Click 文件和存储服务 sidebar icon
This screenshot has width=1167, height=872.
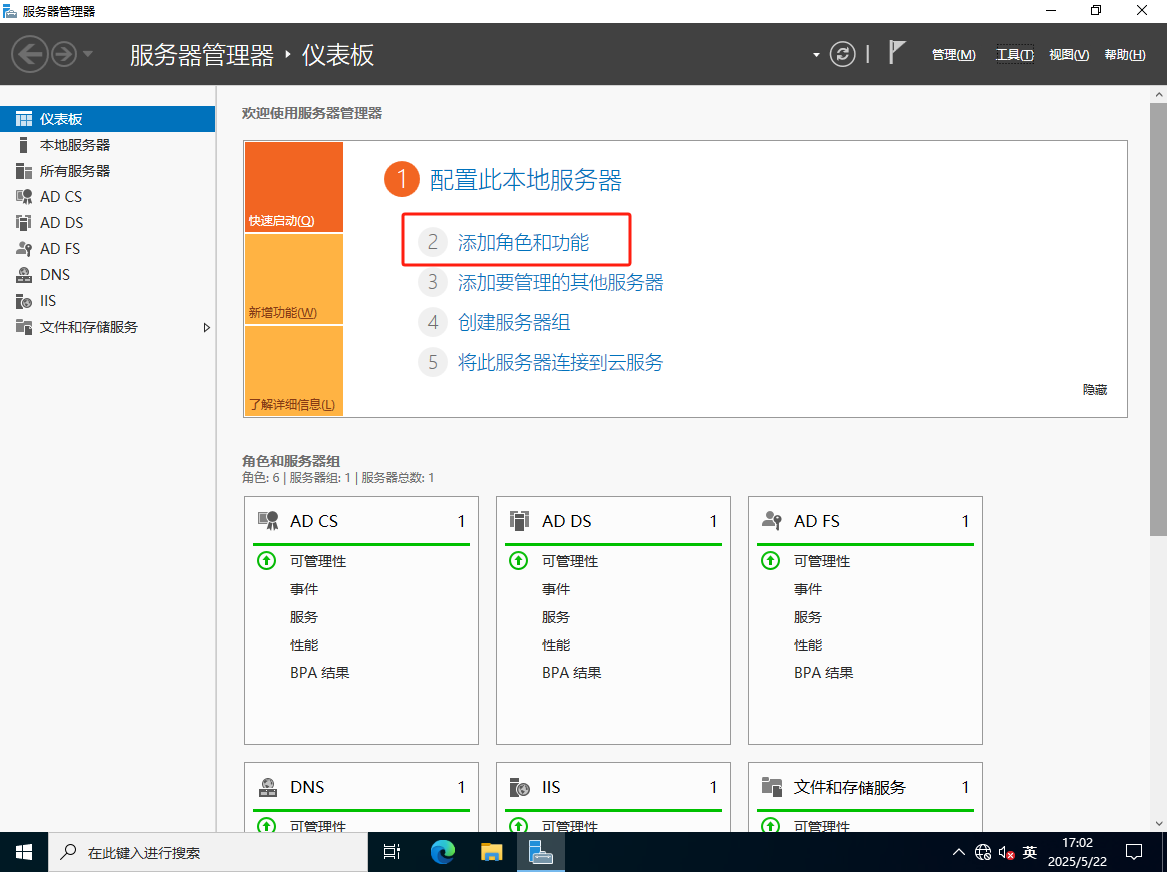[24, 327]
